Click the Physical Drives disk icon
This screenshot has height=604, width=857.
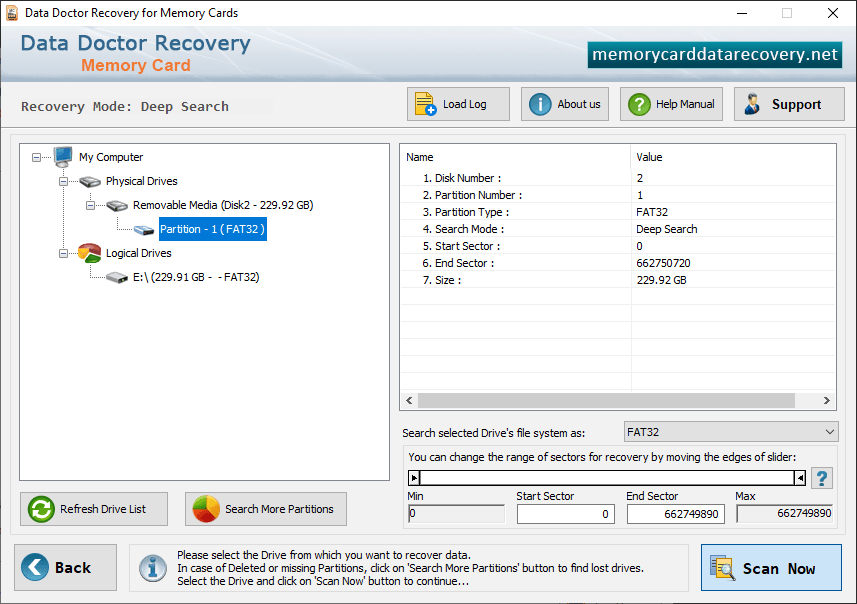click(x=90, y=181)
